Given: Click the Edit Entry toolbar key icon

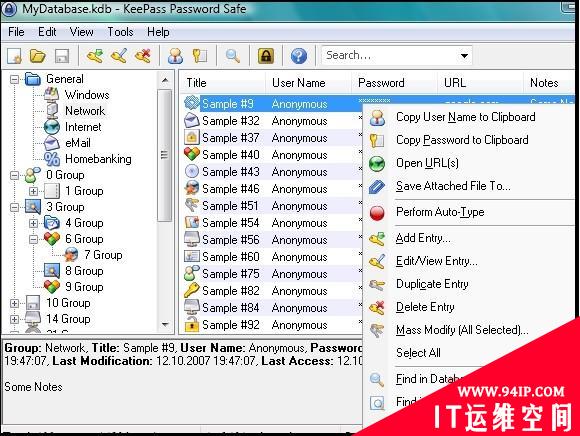Looking at the screenshot, I should 119,56.
